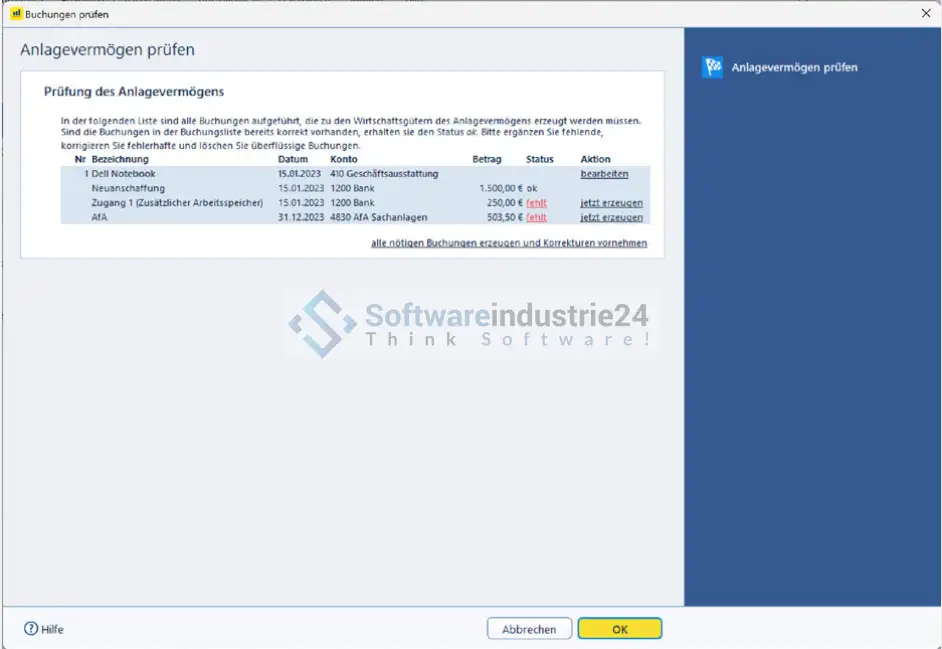Open the bearbeiten link for Dell Notebook
Viewport: 942px width, 649px height.
click(x=604, y=174)
